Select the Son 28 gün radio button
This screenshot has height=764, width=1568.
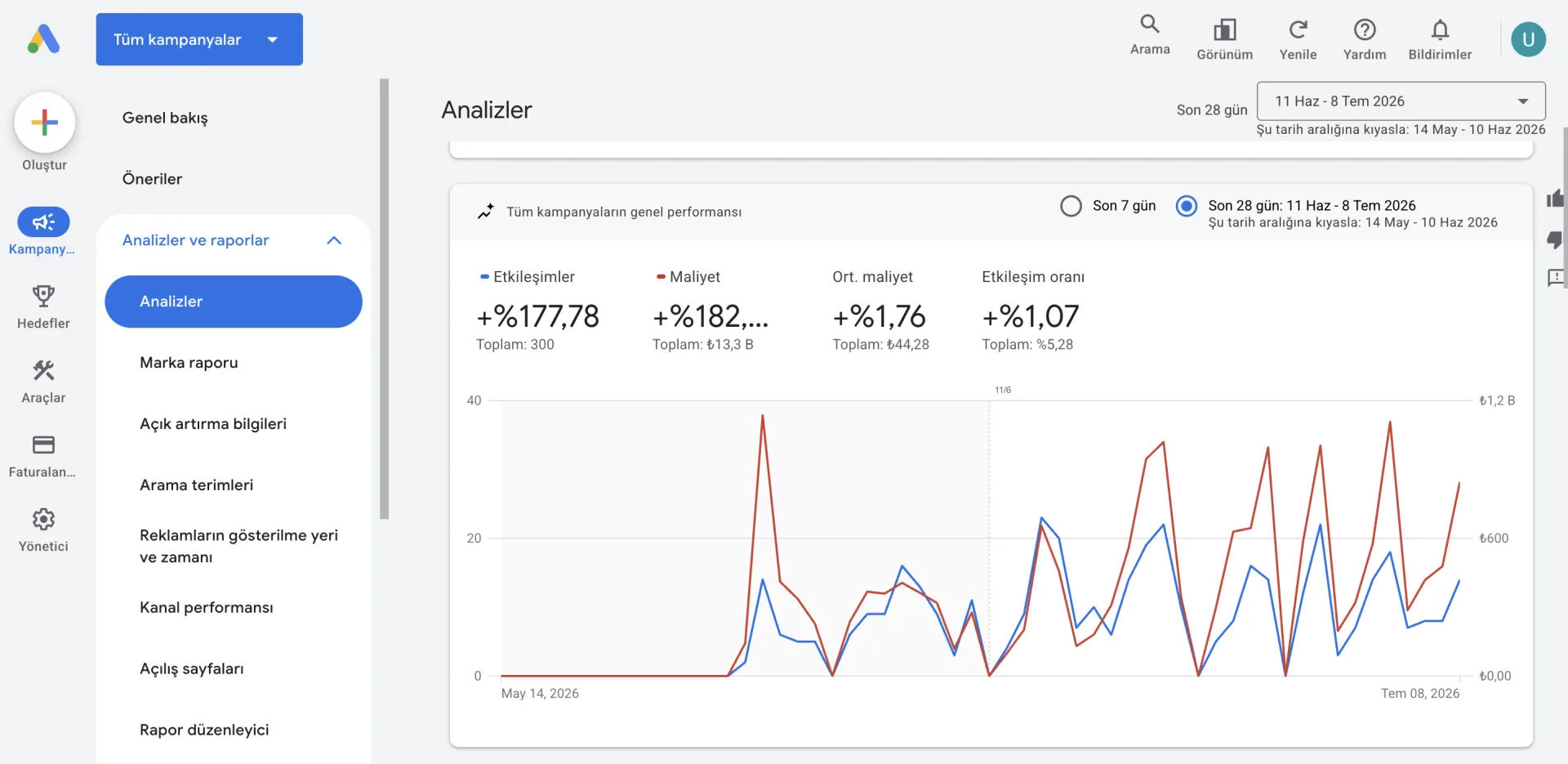coord(1187,206)
